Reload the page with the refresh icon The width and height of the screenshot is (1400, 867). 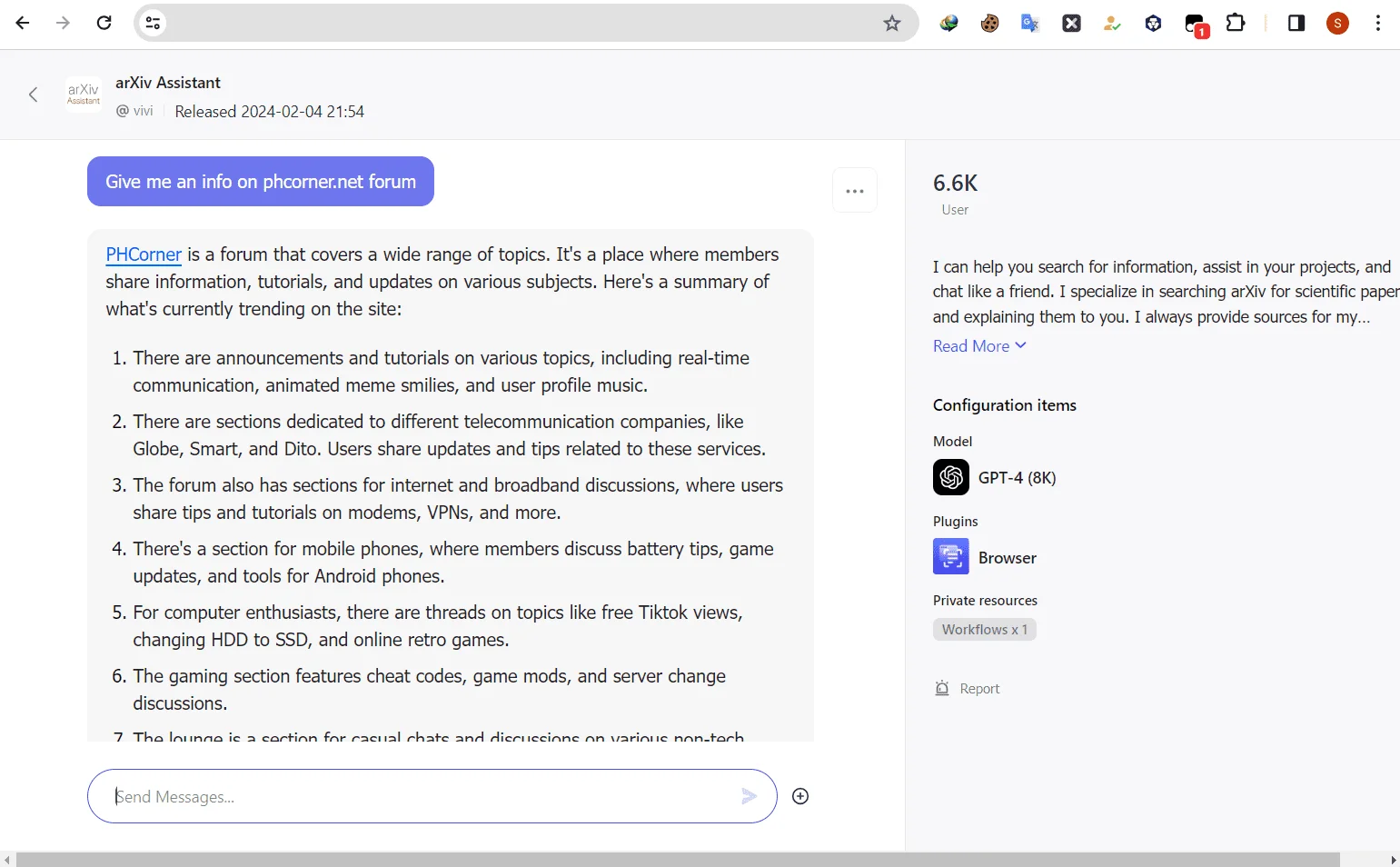coord(104,23)
